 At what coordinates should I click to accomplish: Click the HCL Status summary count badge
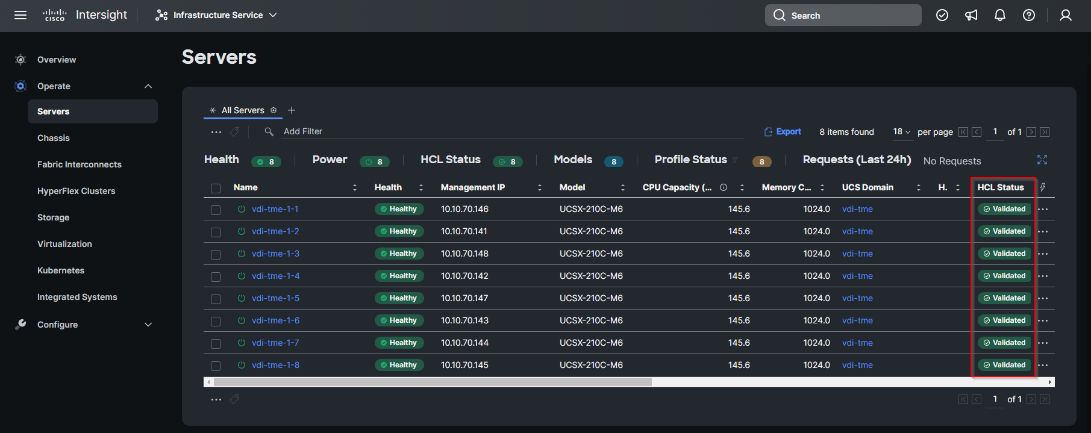pos(508,161)
